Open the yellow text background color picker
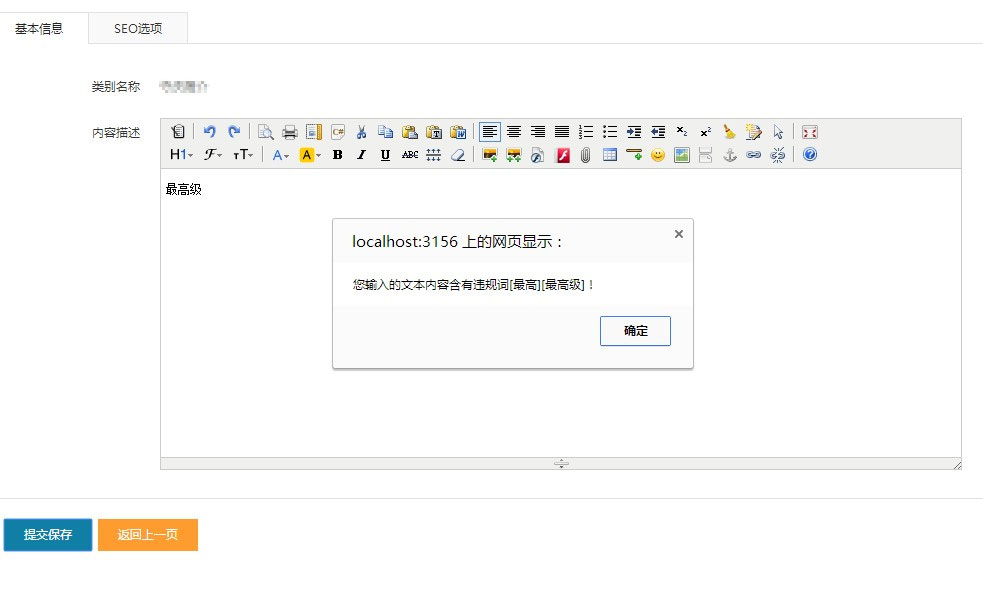 tap(310, 155)
